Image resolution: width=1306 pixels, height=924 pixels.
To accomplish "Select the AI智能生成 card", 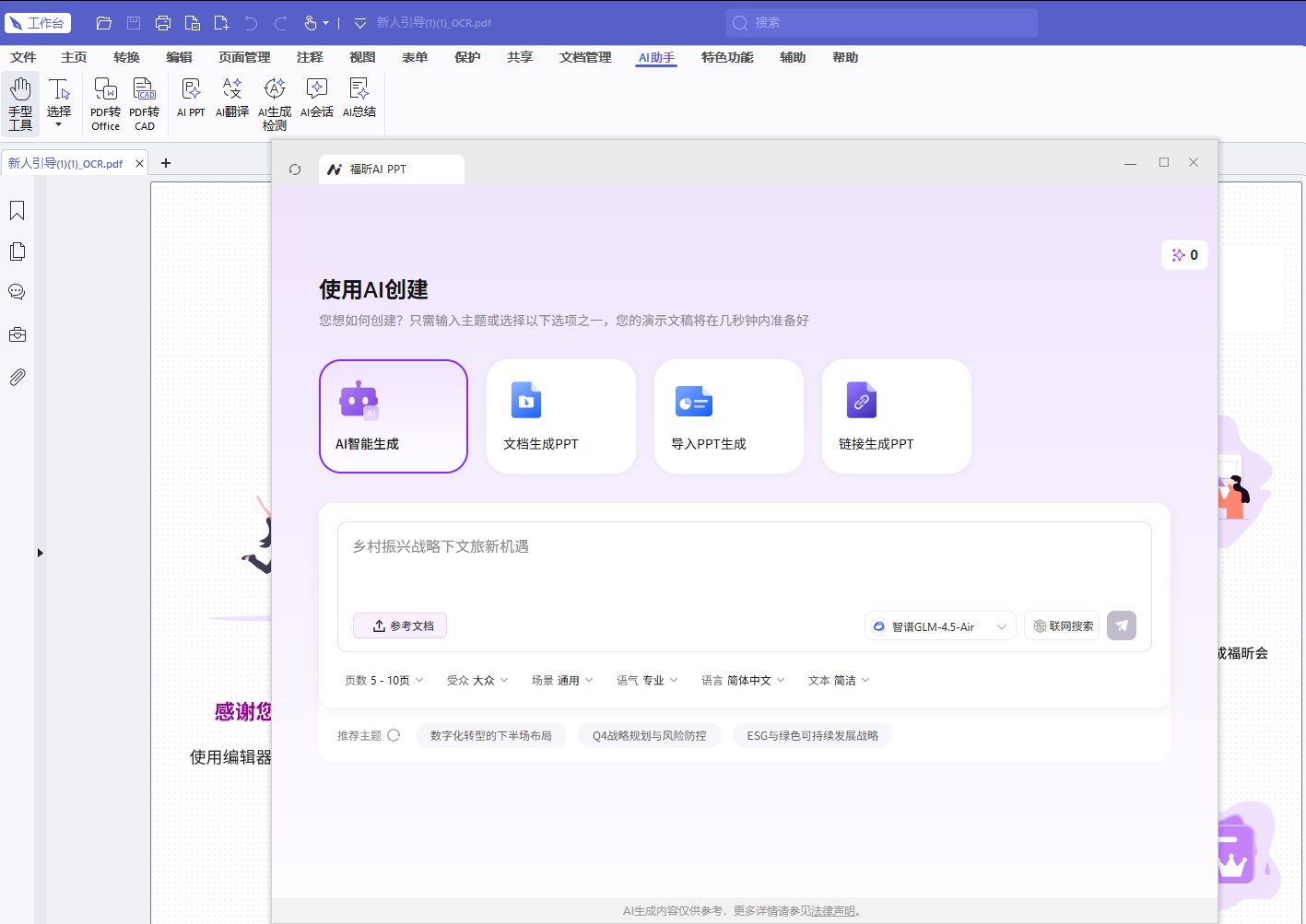I will click(x=394, y=416).
